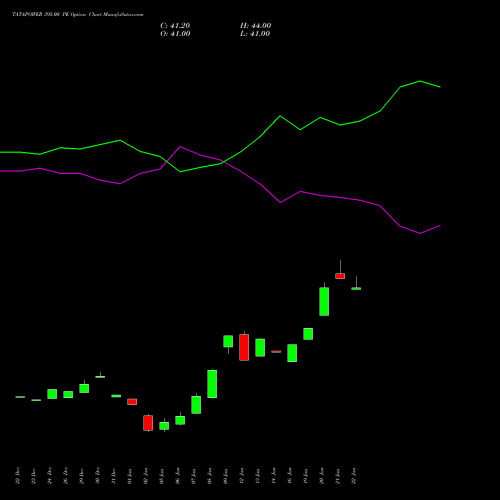This screenshot has height=500, width=500.
Task: Click the green candlestick for 09 Jan
Action: [x=228, y=341]
